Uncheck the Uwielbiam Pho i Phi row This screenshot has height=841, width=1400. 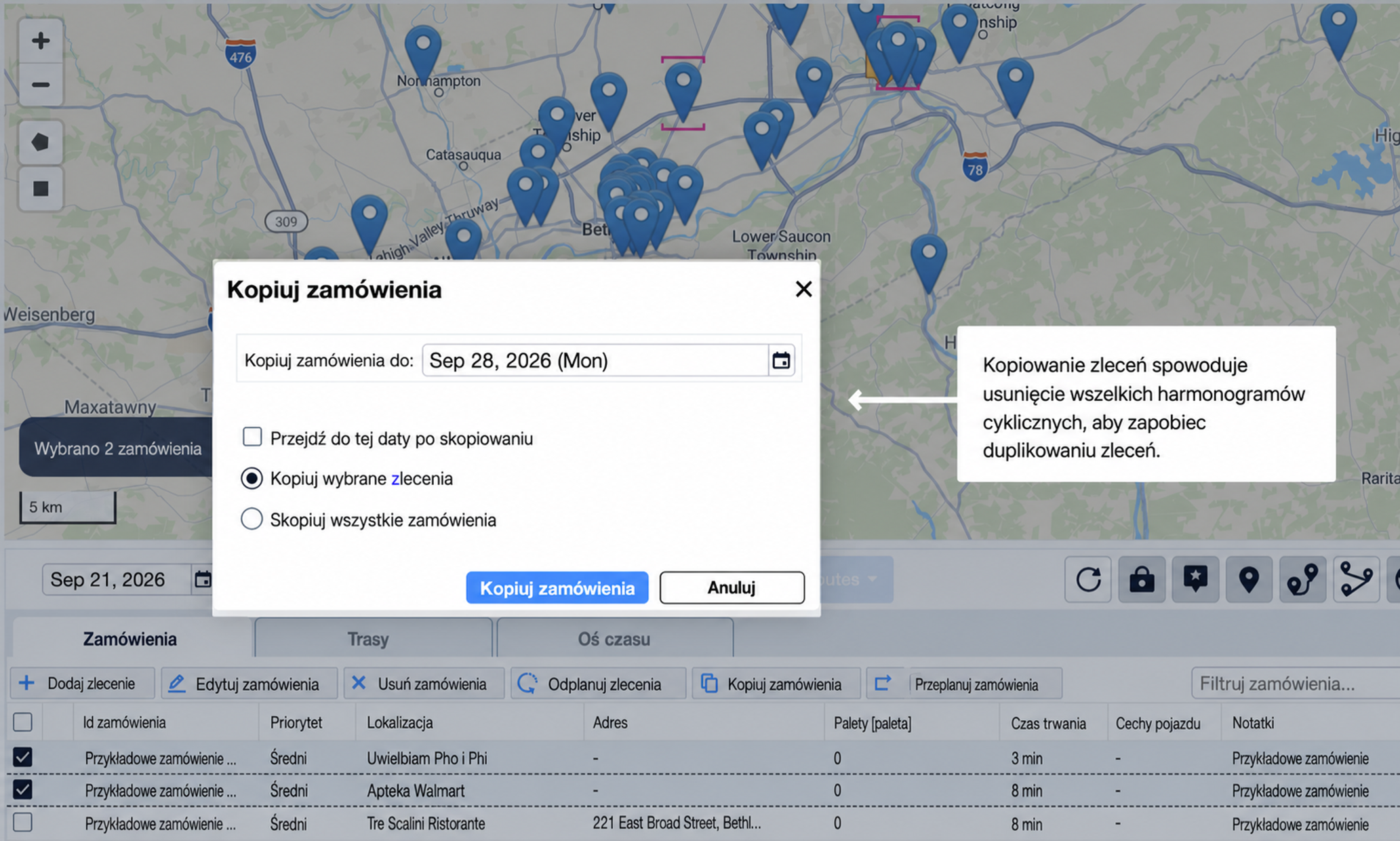tap(22, 757)
